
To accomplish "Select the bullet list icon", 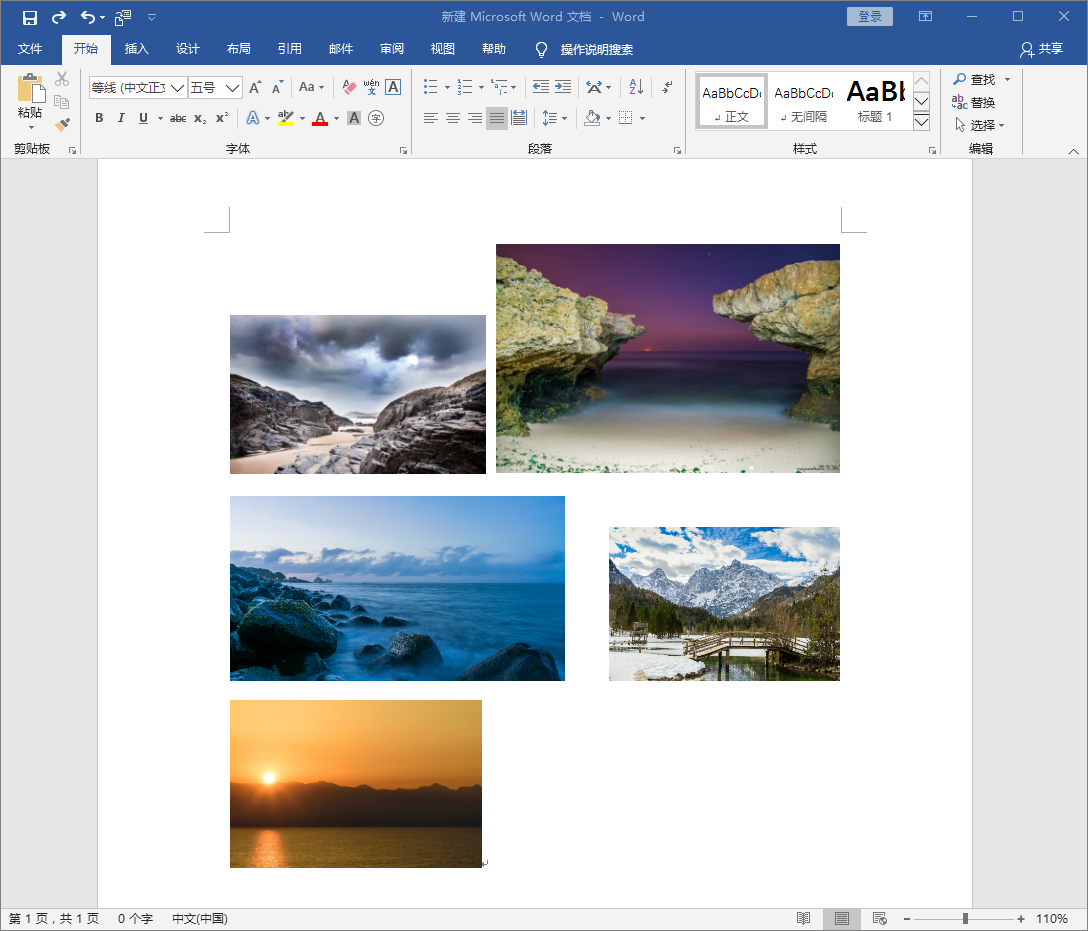I will [431, 87].
